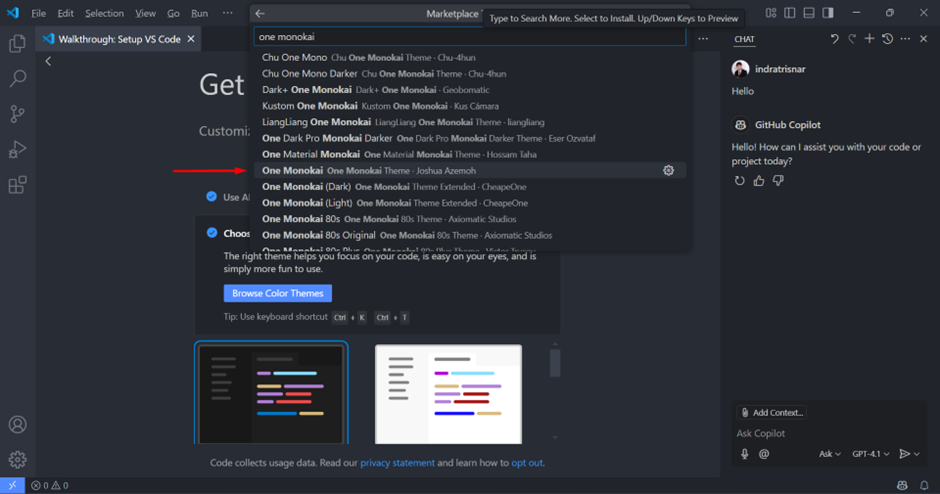Click Copilot status icon in status bar
This screenshot has width=940, height=494.
[x=902, y=486]
